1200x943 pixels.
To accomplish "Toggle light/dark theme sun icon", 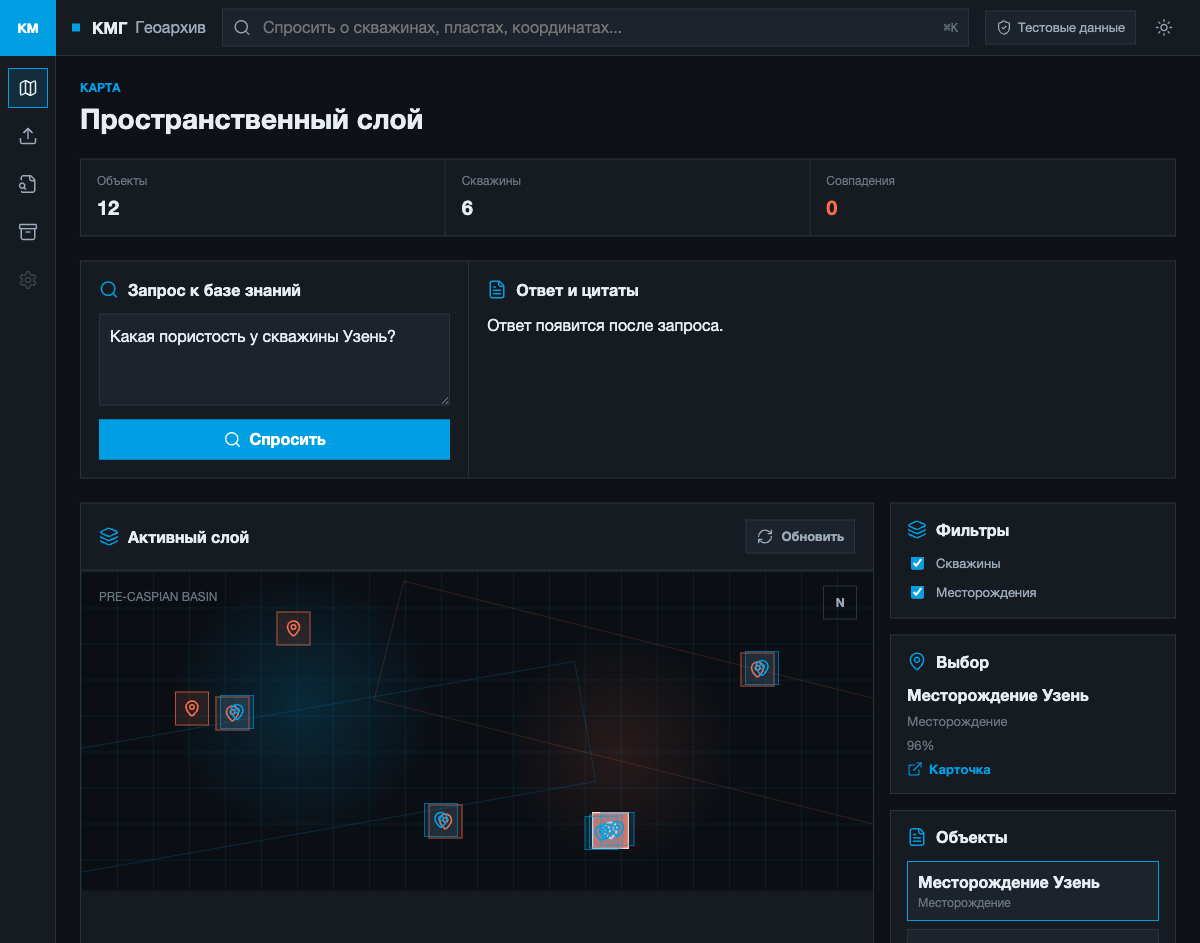I will [x=1164, y=28].
